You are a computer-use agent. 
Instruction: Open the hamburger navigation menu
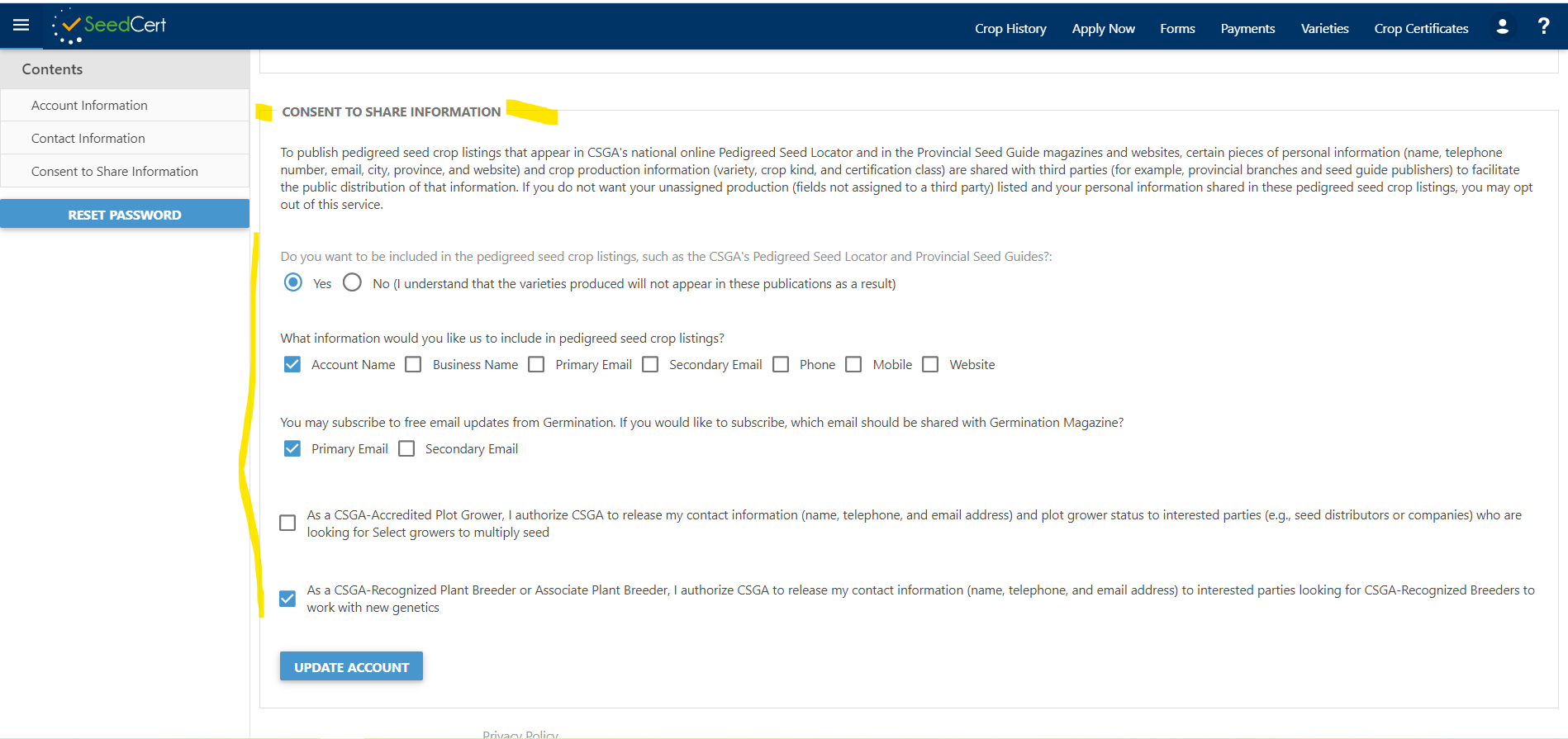pos(21,25)
